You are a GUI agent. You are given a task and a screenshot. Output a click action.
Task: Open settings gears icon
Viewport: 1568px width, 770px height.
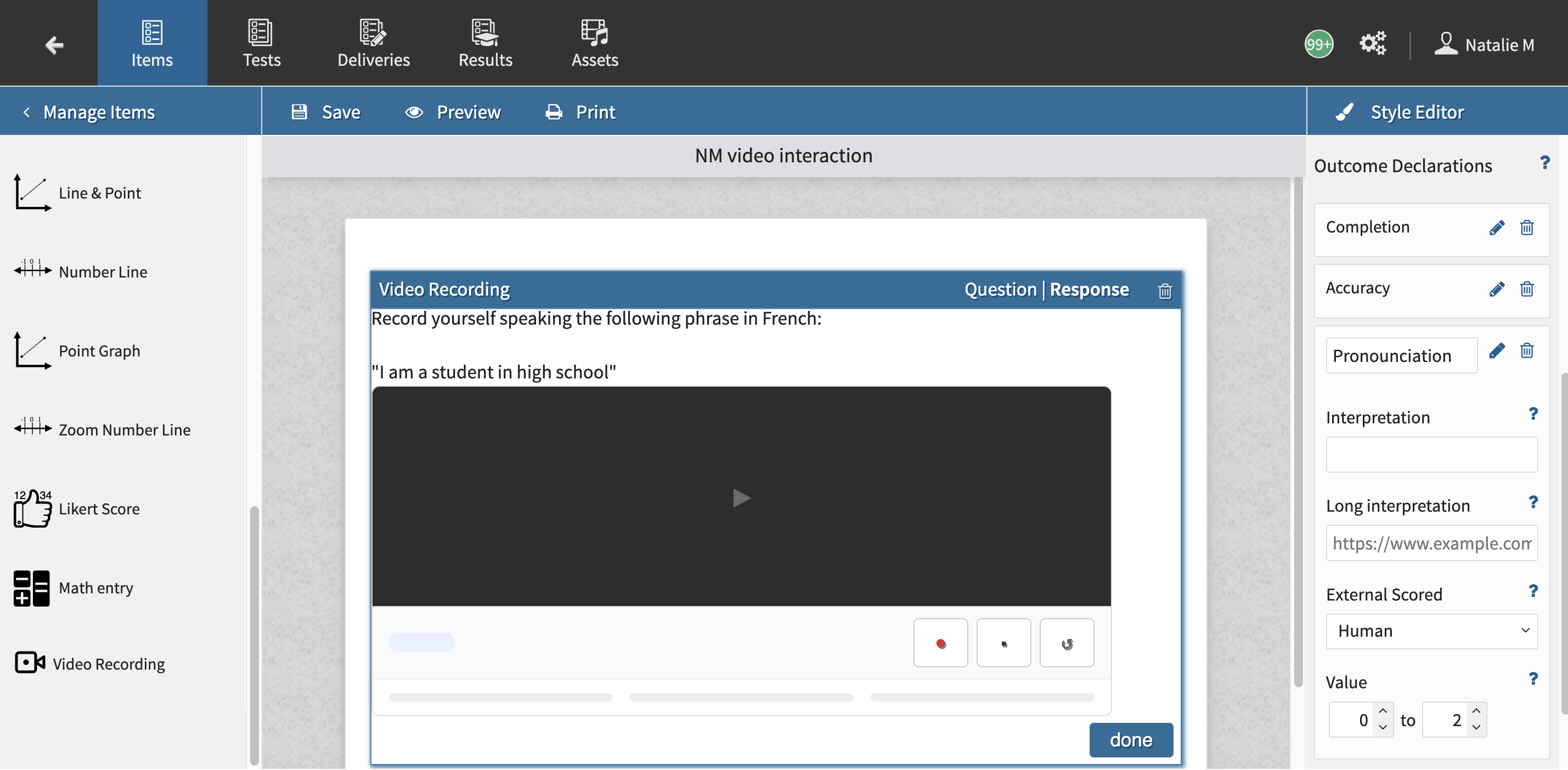click(x=1373, y=43)
